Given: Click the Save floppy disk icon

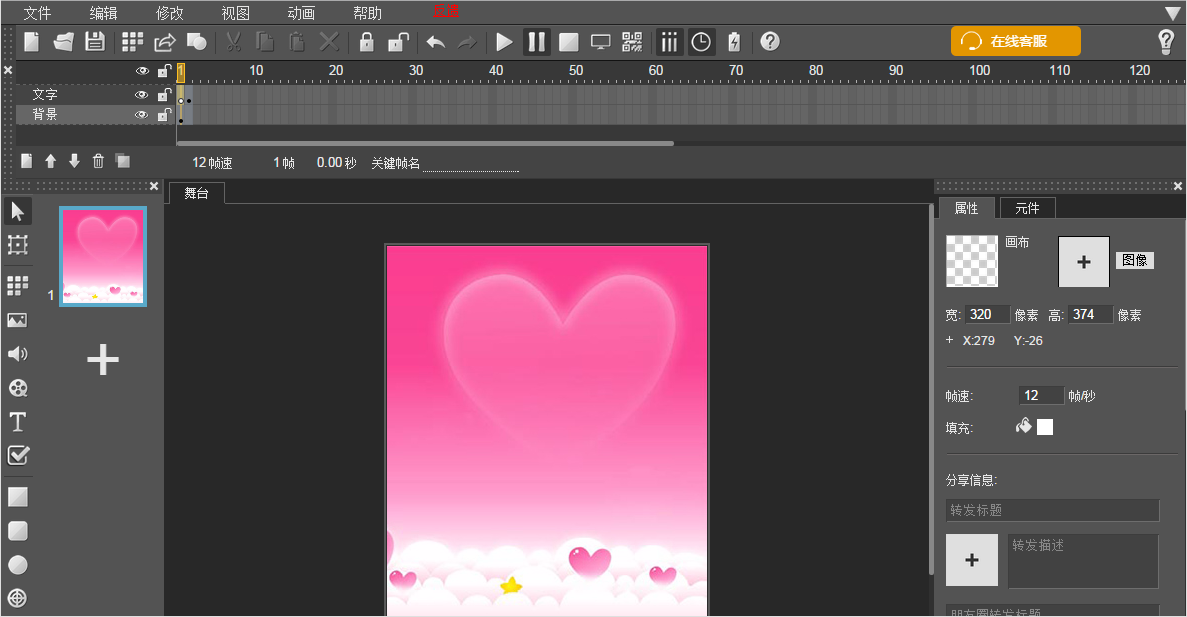Looking at the screenshot, I should click(x=94, y=42).
